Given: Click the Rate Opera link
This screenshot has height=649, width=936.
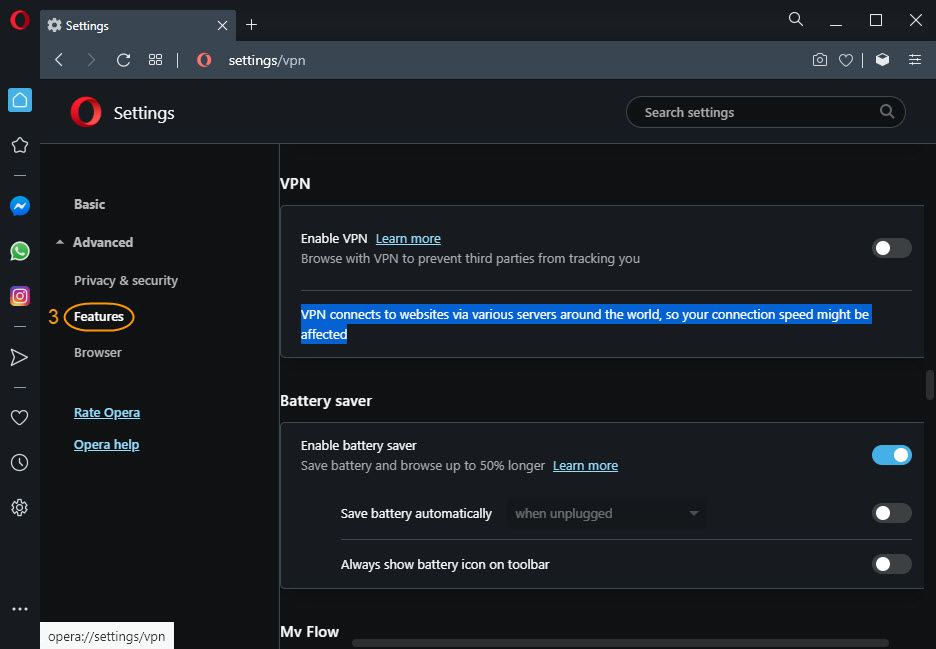Looking at the screenshot, I should 107,413.
